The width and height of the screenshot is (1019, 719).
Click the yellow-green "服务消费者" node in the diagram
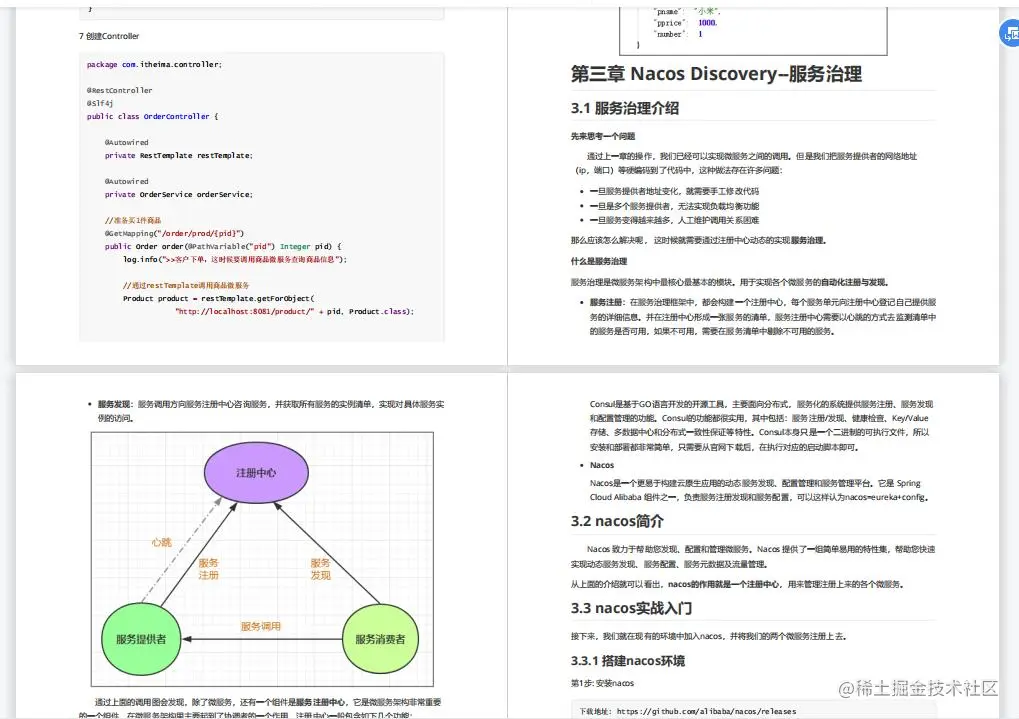(380, 639)
